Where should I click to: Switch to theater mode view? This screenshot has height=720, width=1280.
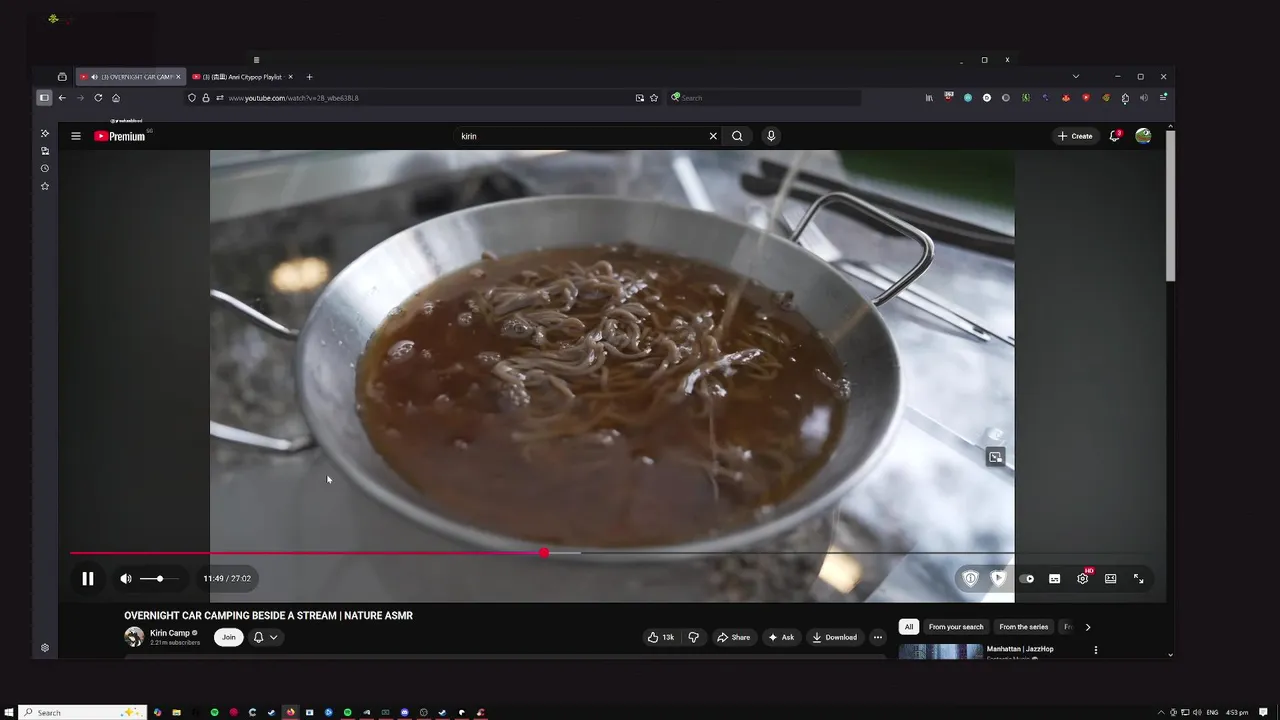1110,578
